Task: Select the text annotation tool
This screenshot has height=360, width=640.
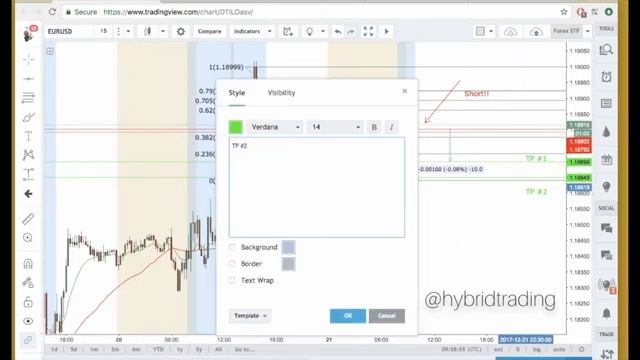Action: point(28,136)
